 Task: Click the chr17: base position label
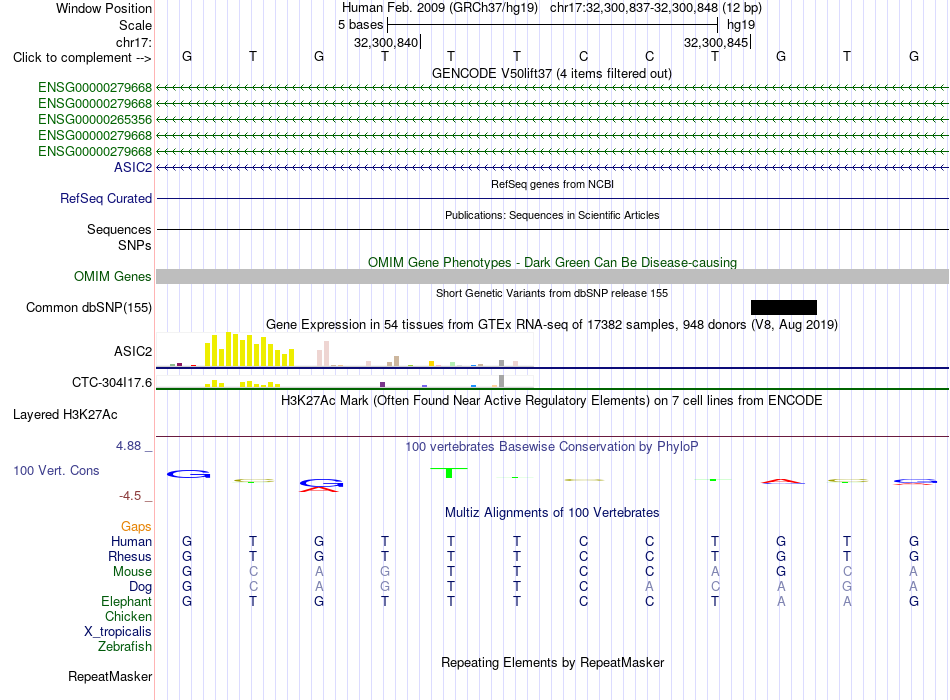point(134,42)
